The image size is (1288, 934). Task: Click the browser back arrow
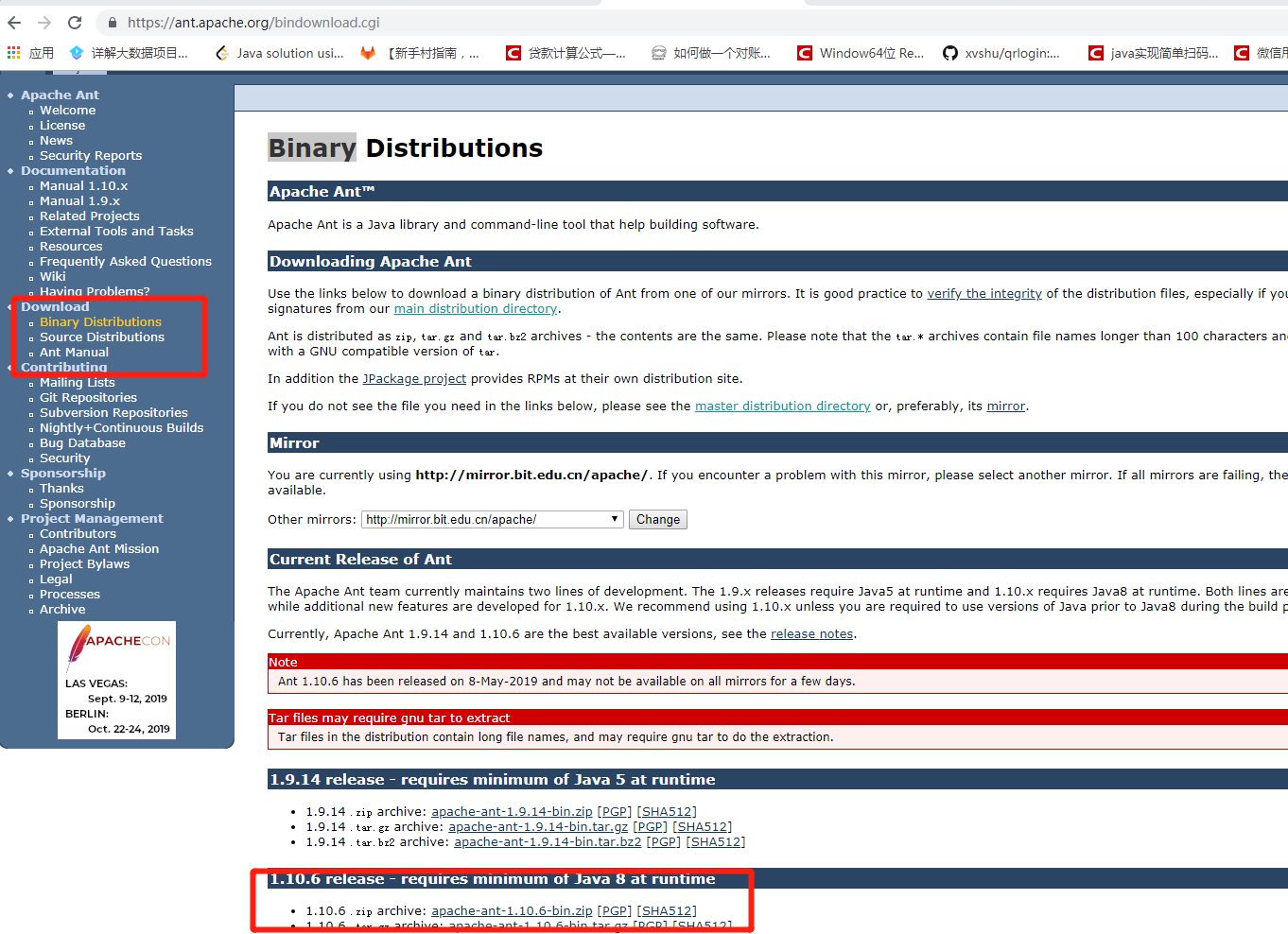pyautogui.click(x=14, y=22)
